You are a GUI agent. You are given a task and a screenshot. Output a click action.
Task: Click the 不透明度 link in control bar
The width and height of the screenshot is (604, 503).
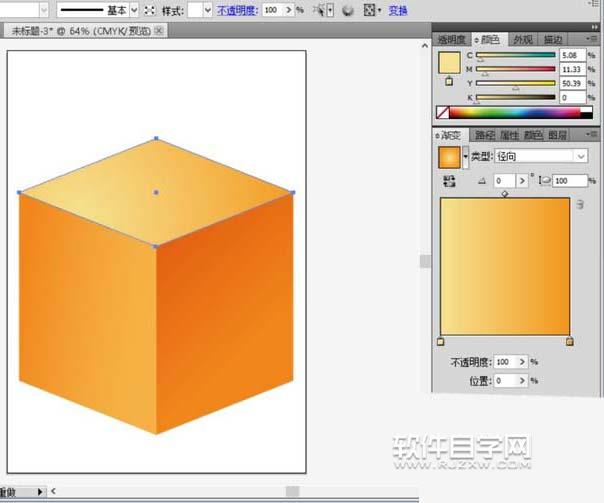click(x=236, y=11)
